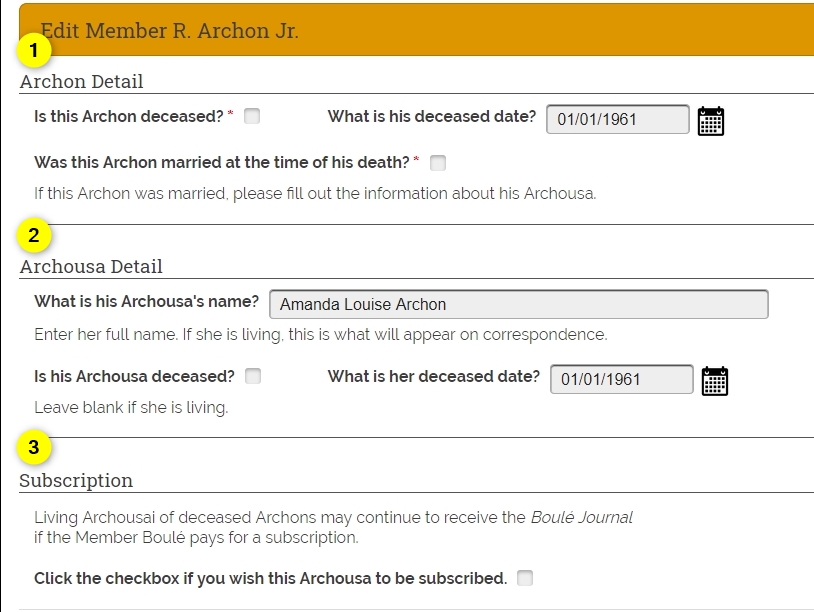
Task: Click the yellow step 3 marker
Action: (x=34, y=447)
